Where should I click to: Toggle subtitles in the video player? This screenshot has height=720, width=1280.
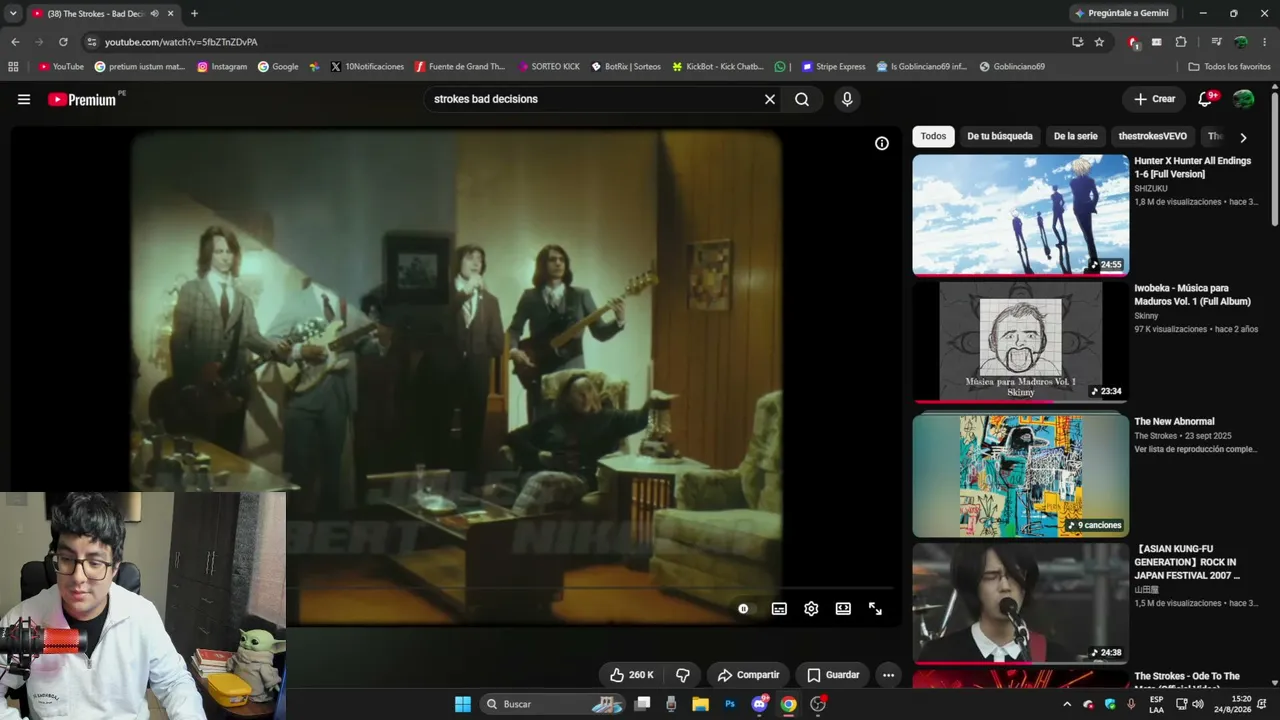pos(779,608)
